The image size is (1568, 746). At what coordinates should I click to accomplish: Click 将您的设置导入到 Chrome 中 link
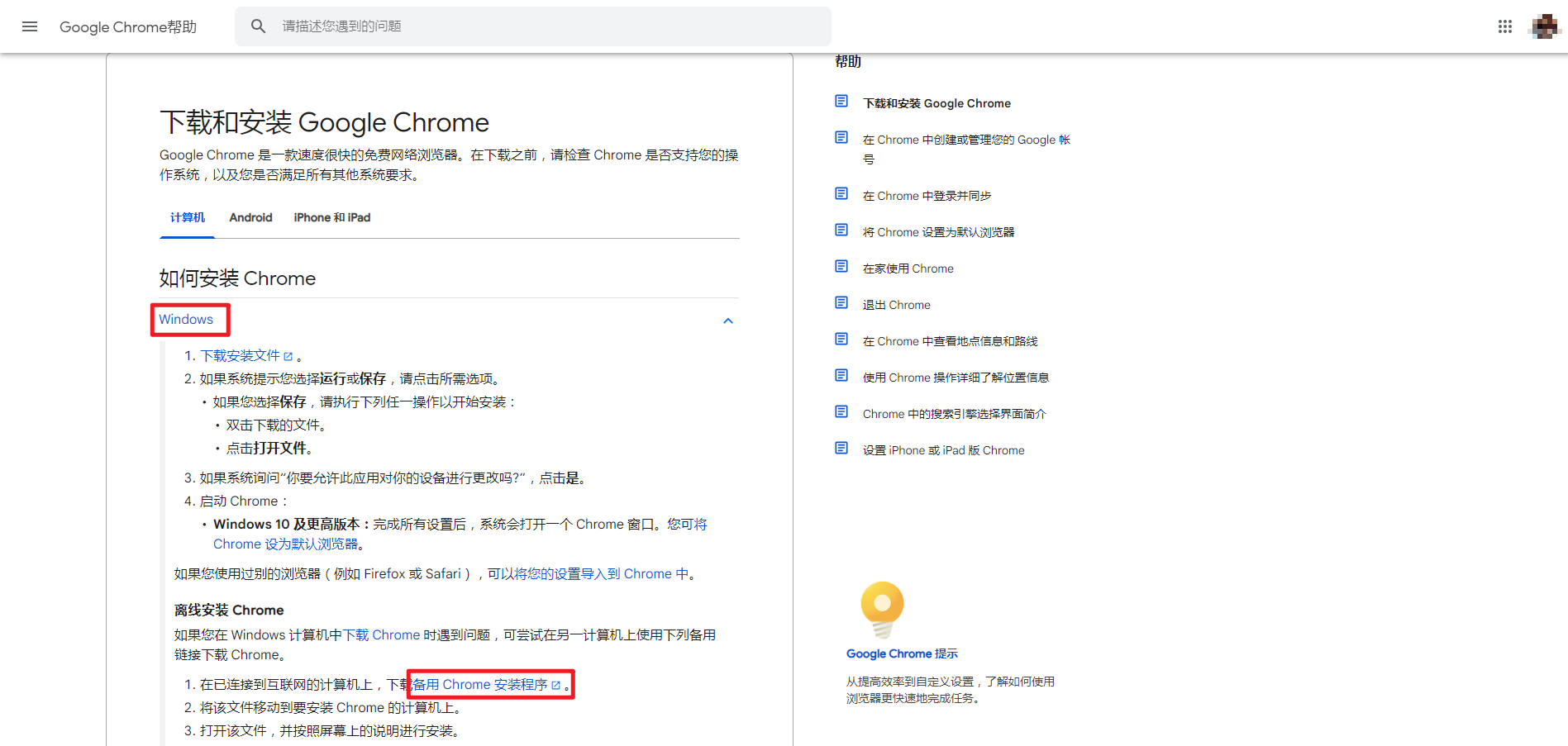tap(601, 574)
